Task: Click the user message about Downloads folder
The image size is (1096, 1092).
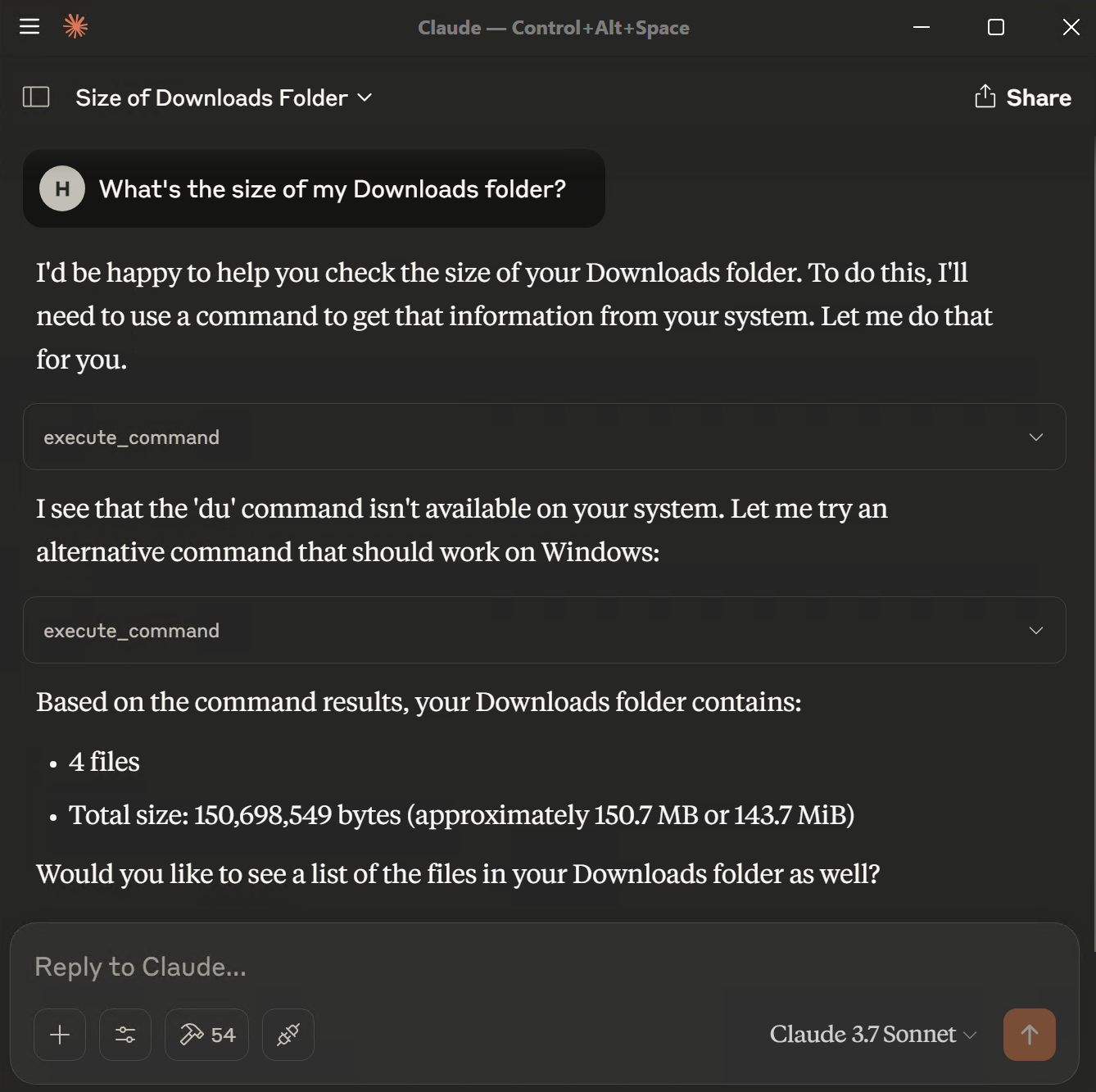Action: [332, 189]
